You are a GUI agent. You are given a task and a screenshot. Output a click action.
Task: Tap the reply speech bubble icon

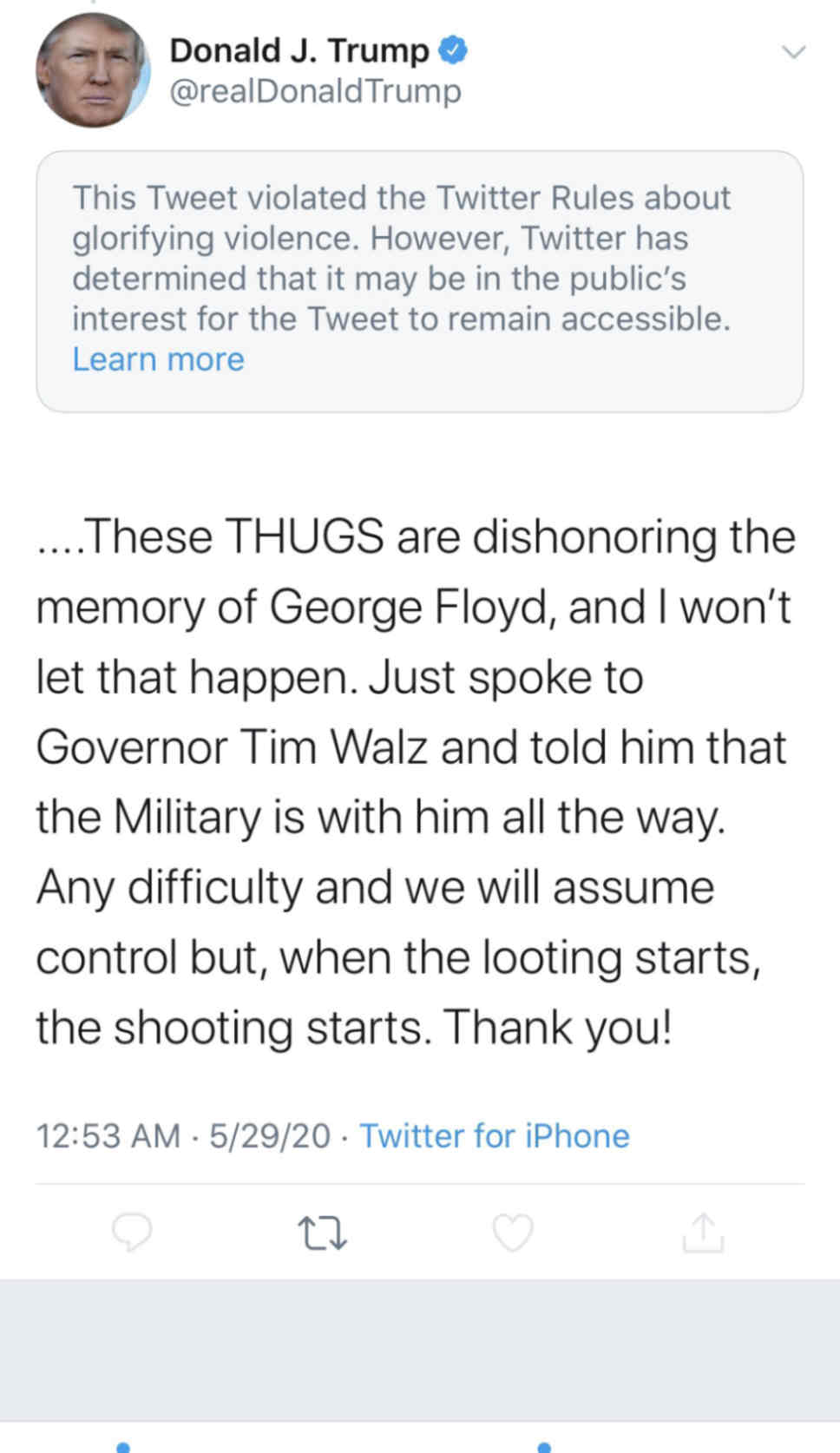[x=133, y=1233]
